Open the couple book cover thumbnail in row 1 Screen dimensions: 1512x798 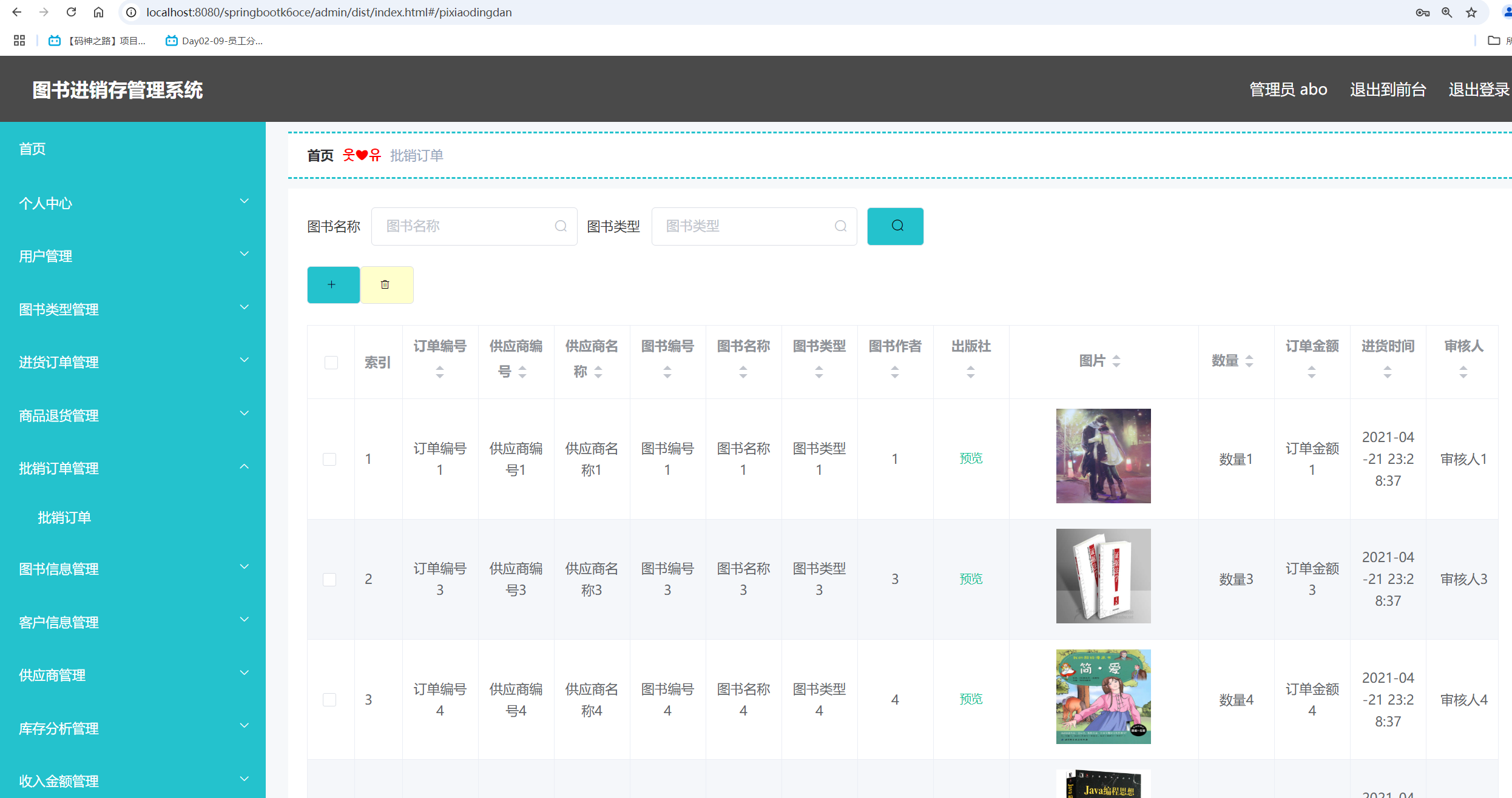pyautogui.click(x=1103, y=456)
